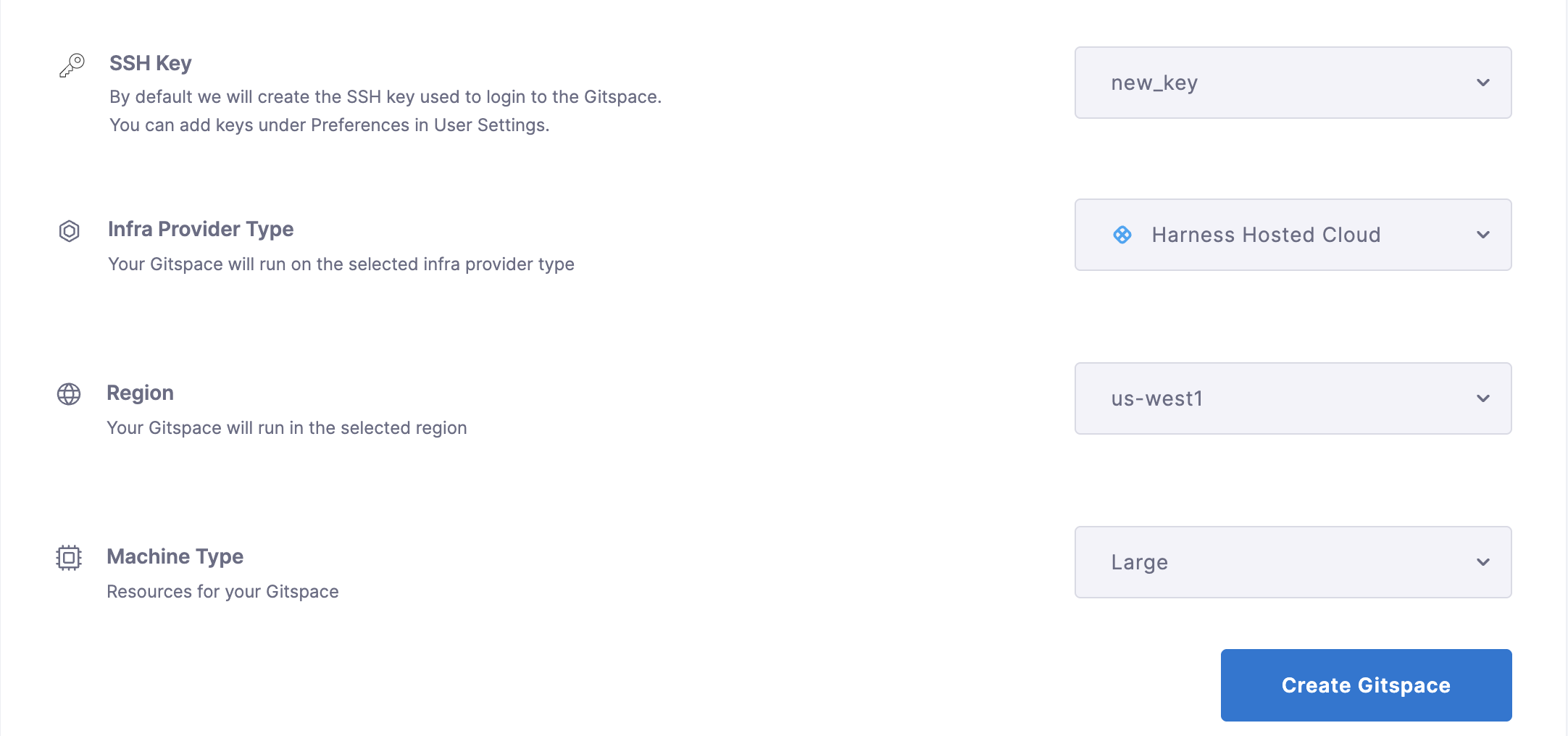Click the 'Machine Type' heading

click(175, 556)
